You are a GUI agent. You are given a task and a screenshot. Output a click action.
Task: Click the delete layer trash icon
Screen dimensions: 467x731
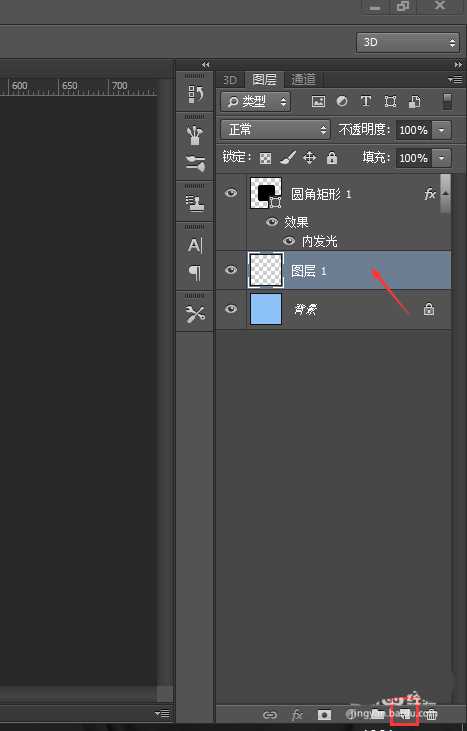coord(432,714)
